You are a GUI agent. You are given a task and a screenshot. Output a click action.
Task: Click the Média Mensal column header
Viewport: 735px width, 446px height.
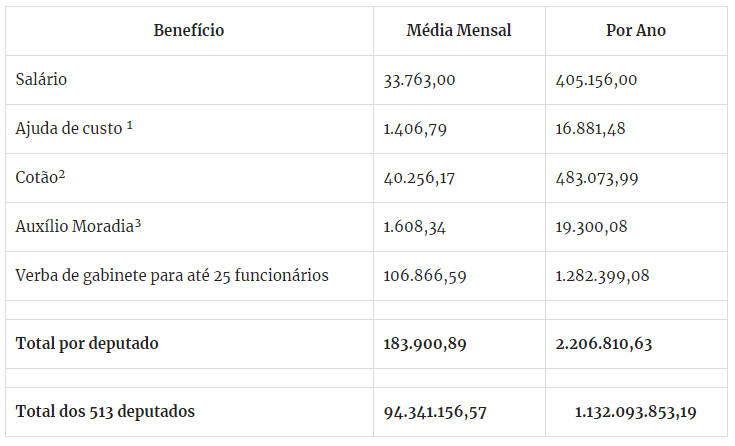tap(459, 30)
